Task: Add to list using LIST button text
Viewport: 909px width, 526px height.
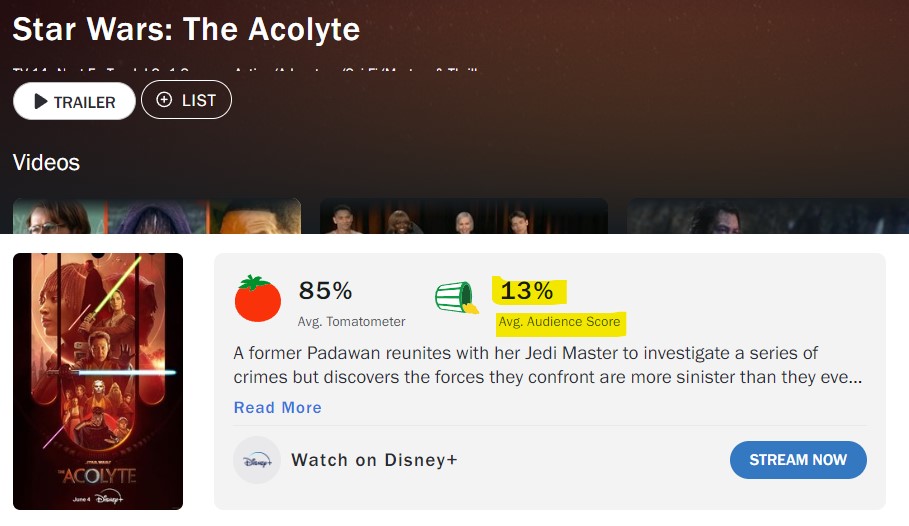Action: click(x=198, y=100)
